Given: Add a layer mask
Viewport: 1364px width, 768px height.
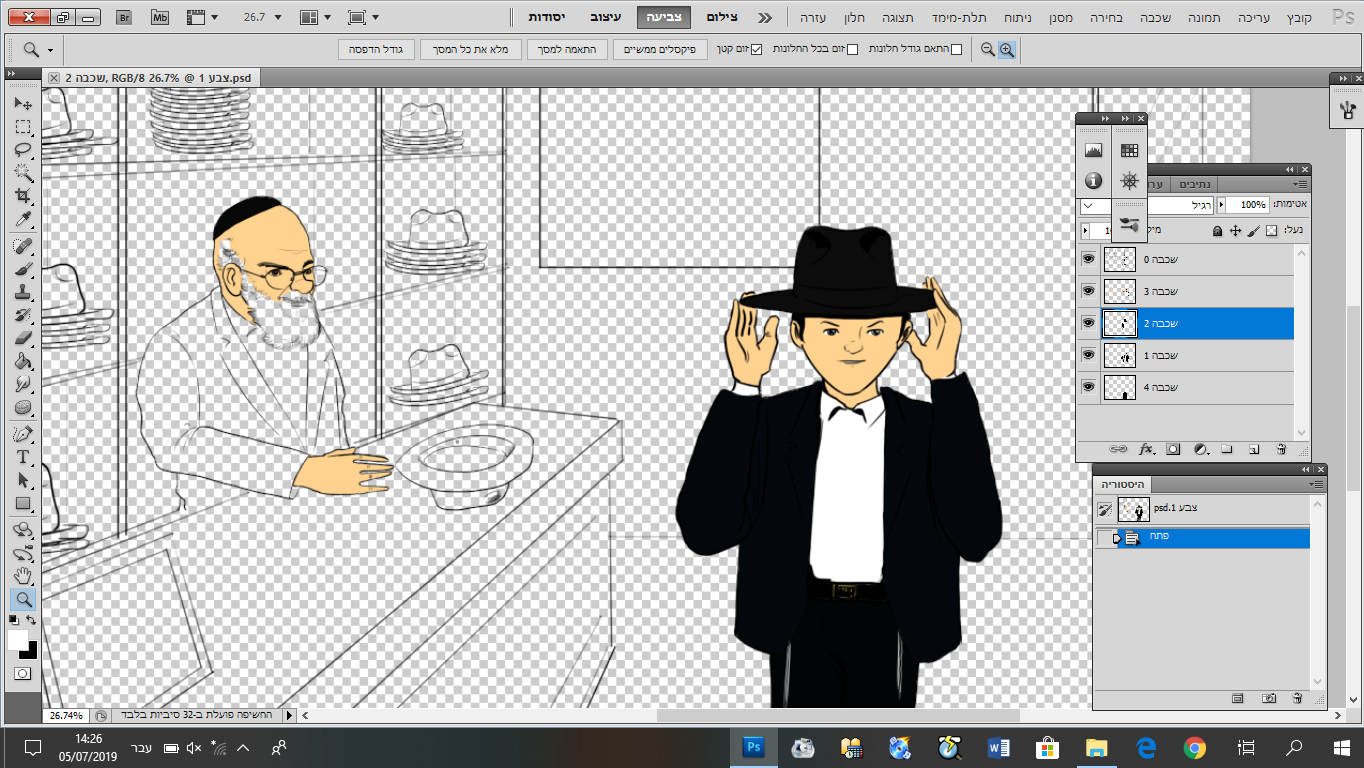Looking at the screenshot, I should [1174, 450].
